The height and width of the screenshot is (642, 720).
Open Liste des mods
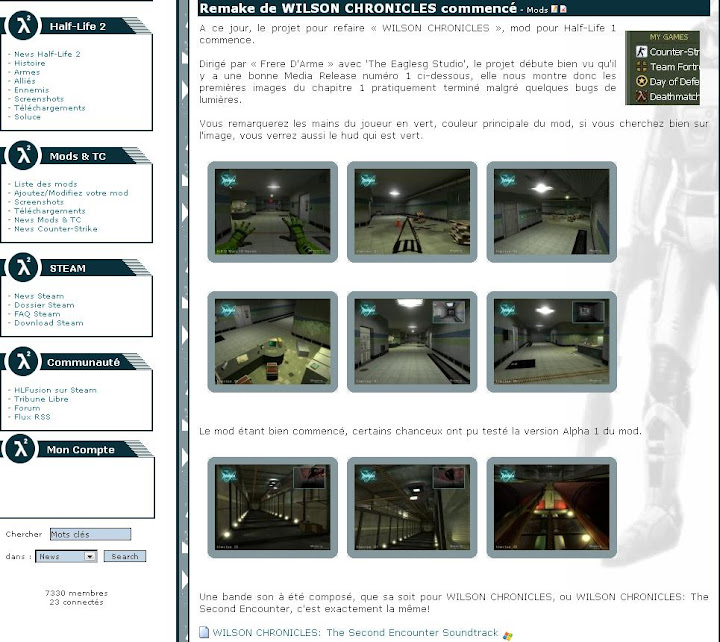(x=45, y=184)
